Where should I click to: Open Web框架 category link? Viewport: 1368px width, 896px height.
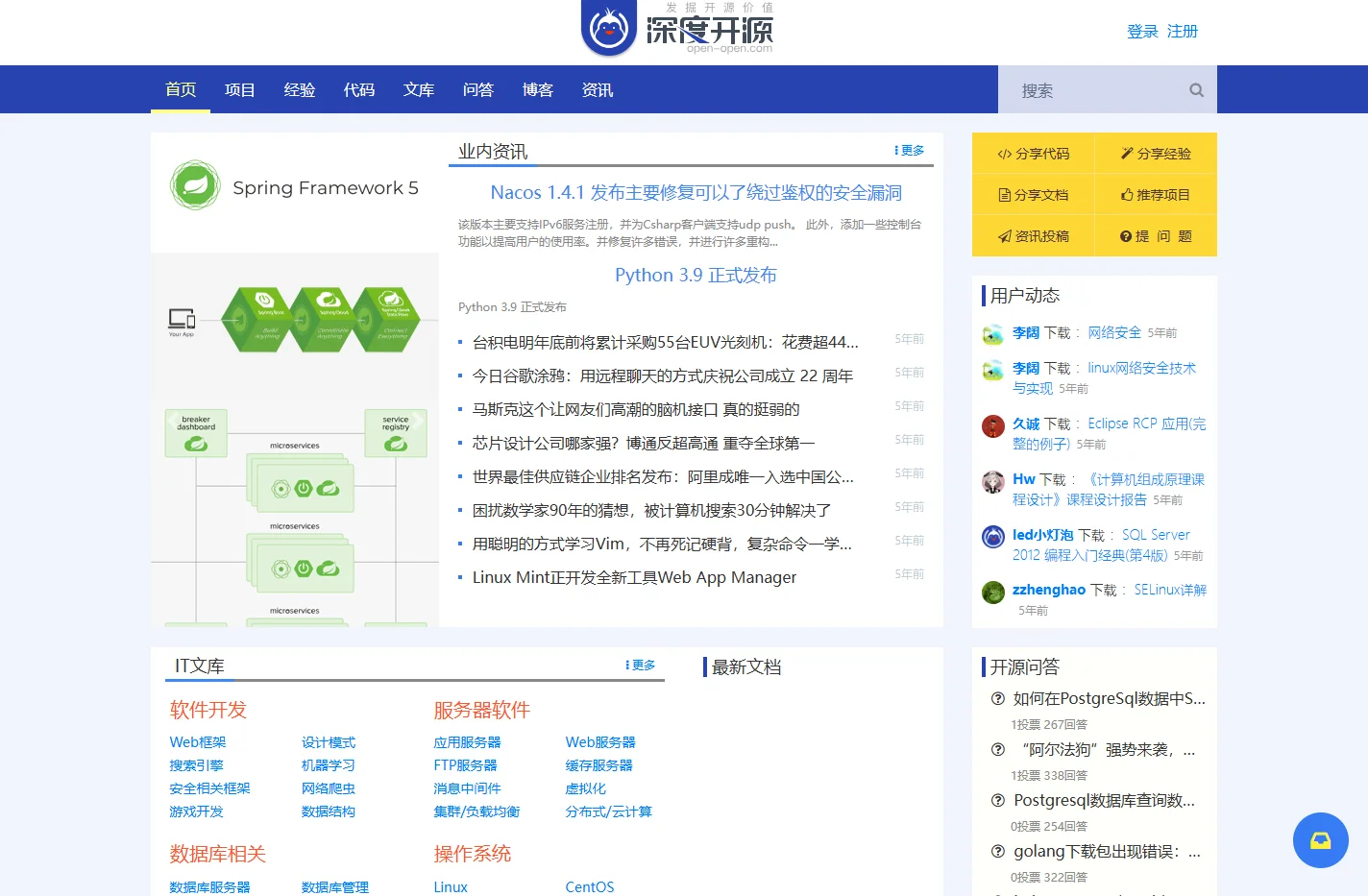coord(198,742)
